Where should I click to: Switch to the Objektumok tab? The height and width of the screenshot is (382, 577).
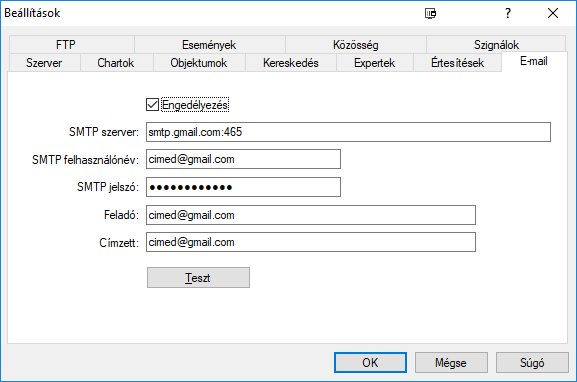(199, 63)
